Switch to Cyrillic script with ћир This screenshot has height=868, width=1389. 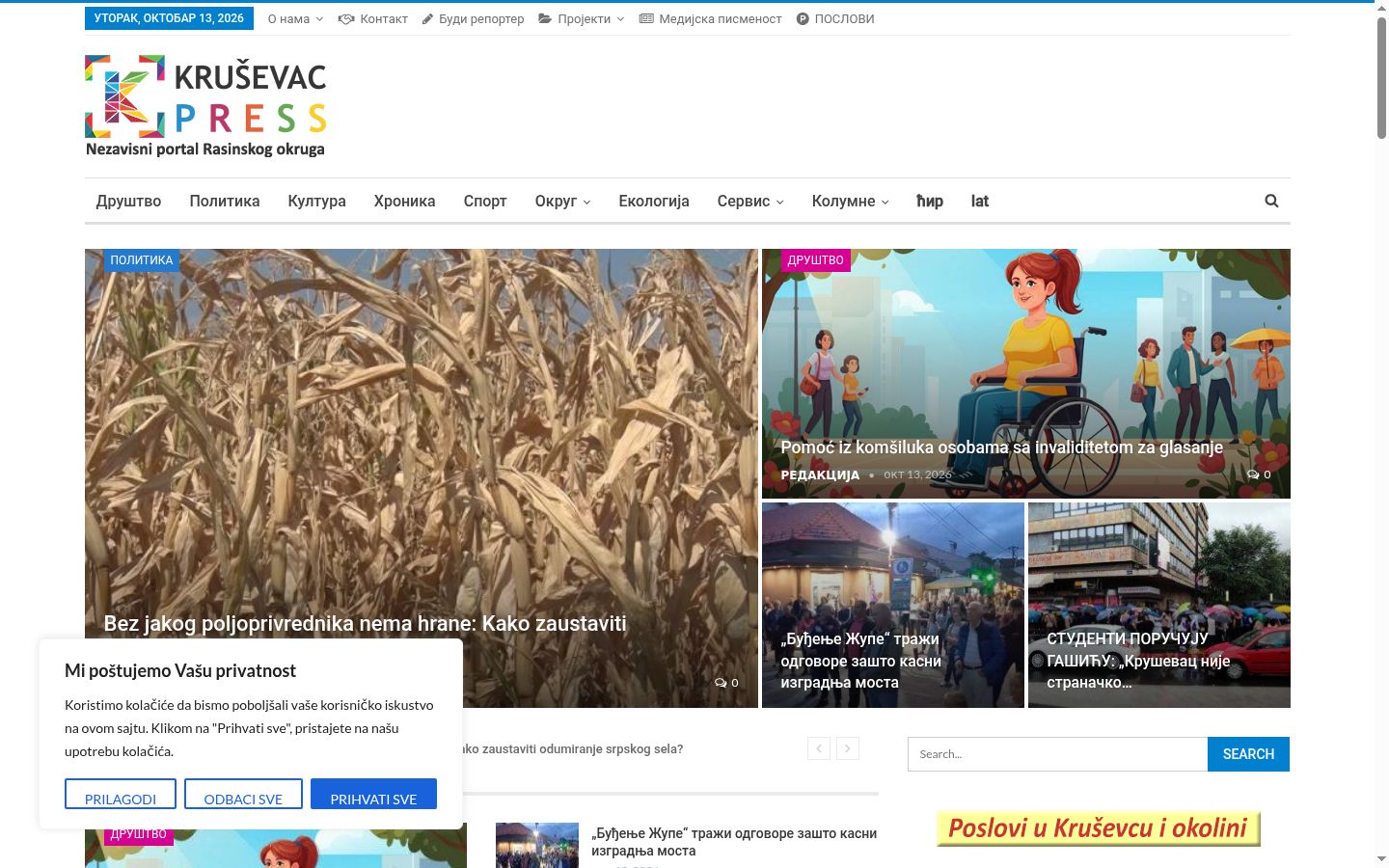pos(930,201)
